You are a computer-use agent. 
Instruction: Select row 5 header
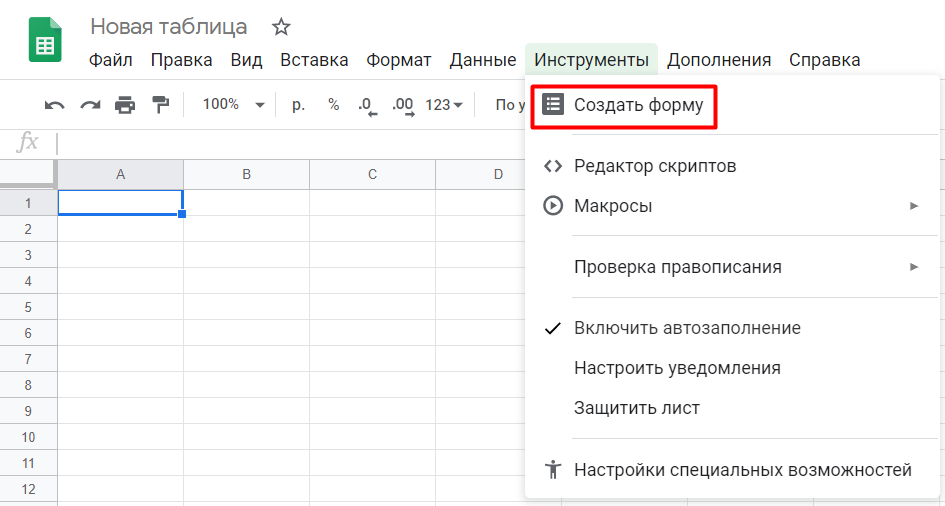click(x=28, y=307)
